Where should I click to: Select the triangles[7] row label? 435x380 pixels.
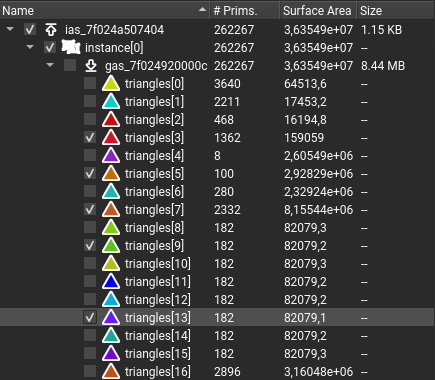click(154, 210)
